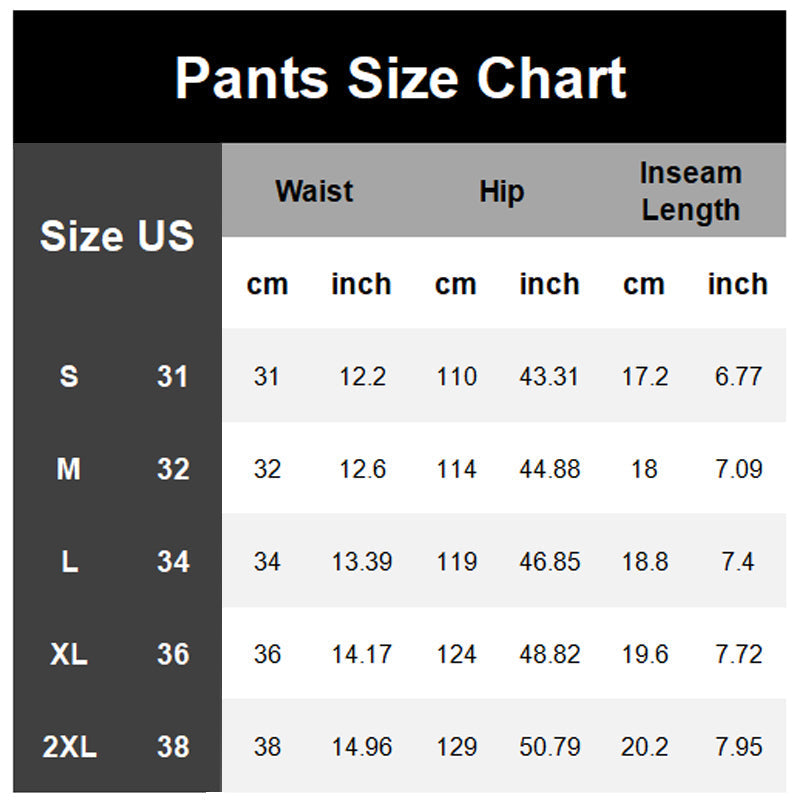Click the L size row label
The image size is (800, 800).
pyautogui.click(x=69, y=561)
